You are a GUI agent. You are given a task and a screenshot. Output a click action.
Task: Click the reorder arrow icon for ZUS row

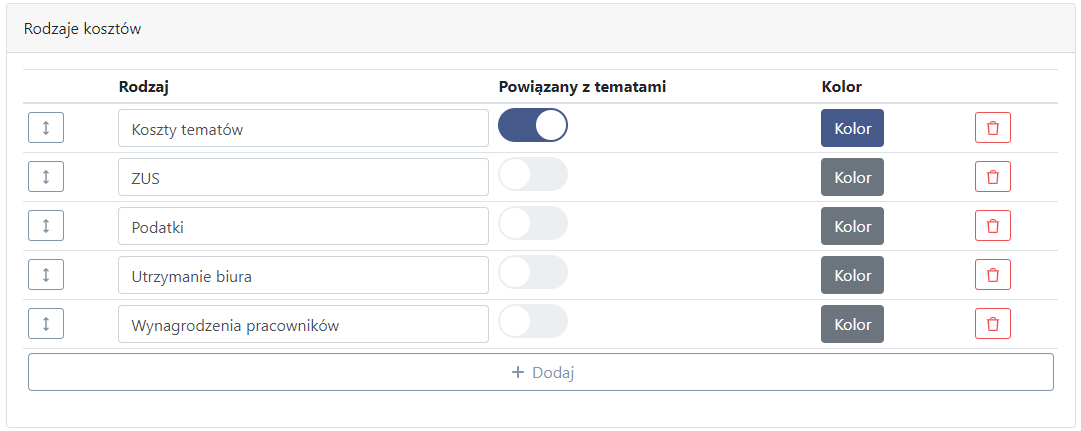(46, 177)
